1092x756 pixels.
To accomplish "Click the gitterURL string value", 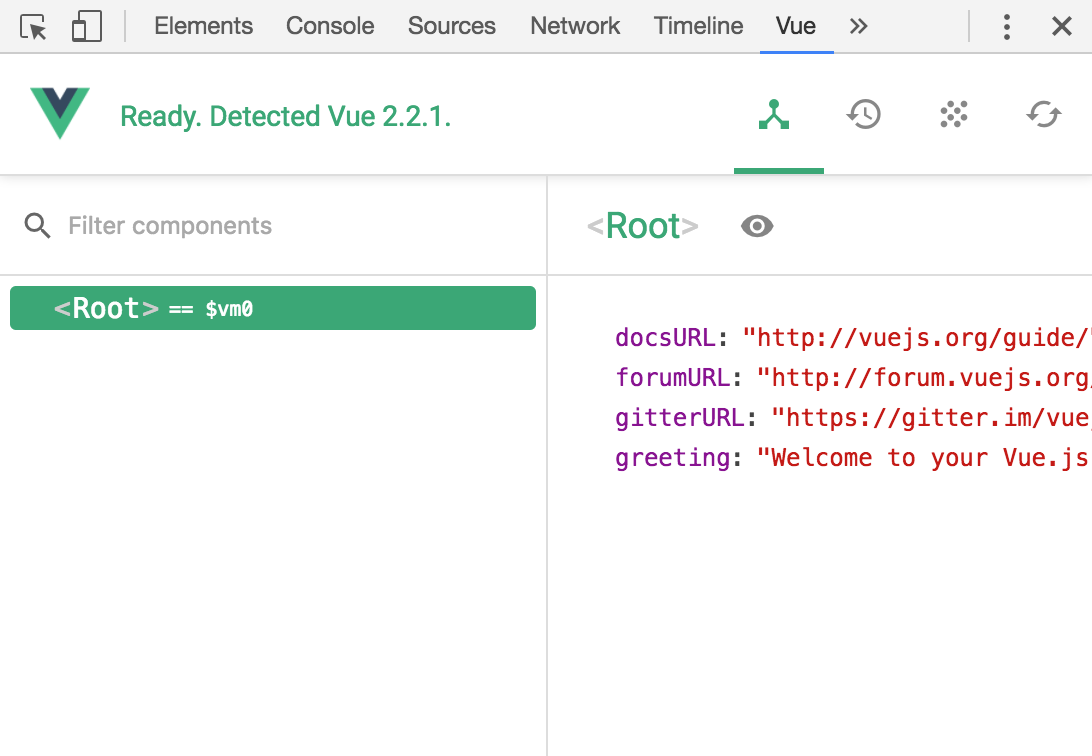I will 932,418.
